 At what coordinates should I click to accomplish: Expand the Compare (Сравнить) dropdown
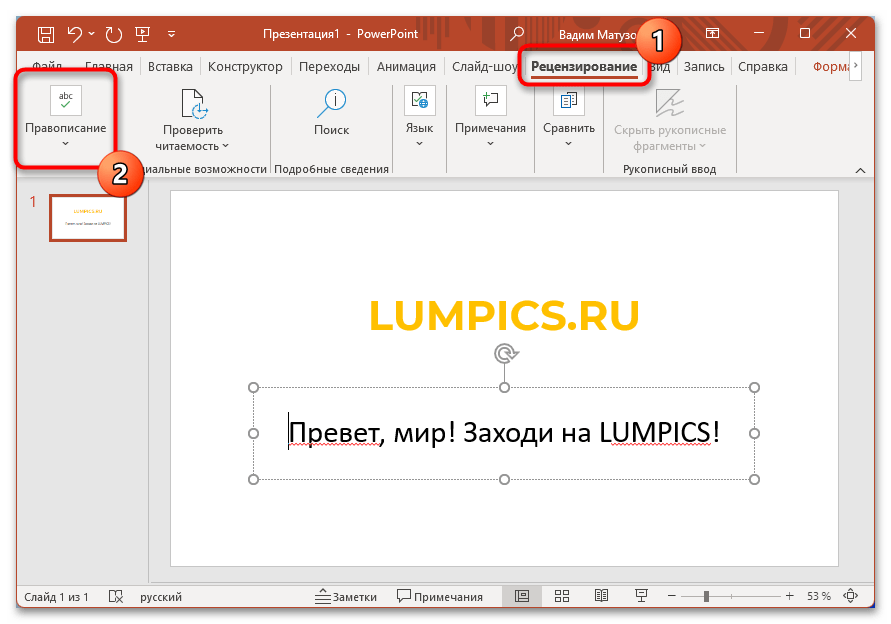pyautogui.click(x=568, y=143)
